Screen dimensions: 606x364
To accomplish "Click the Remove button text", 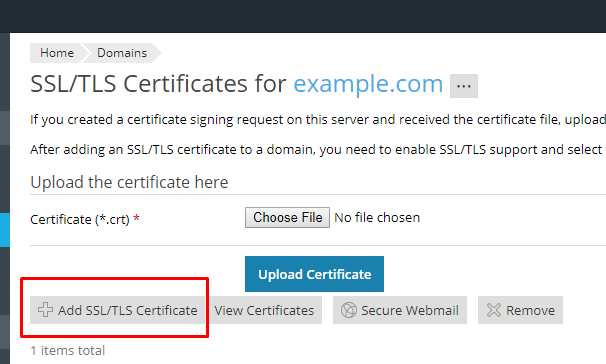I will click(530, 310).
